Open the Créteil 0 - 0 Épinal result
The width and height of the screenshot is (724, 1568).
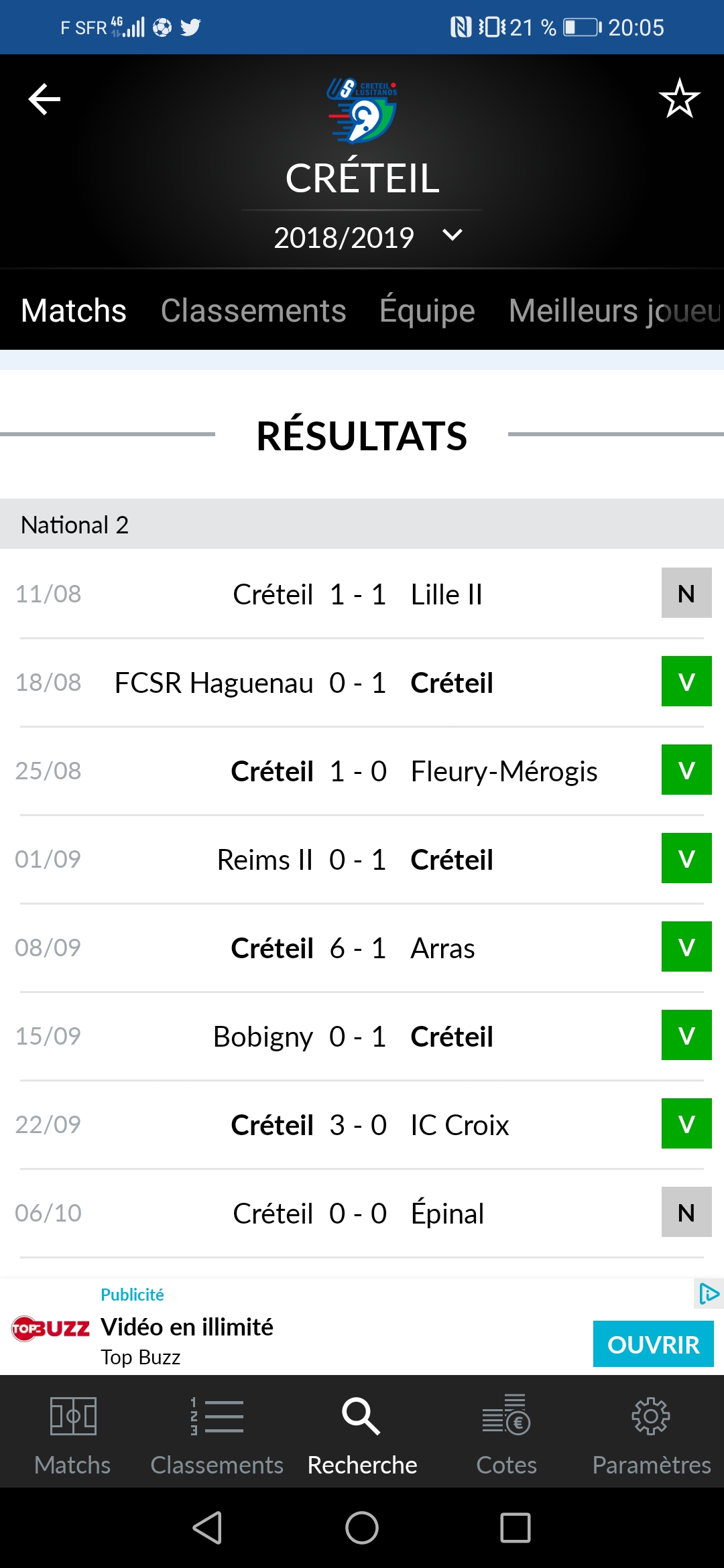tap(362, 1214)
